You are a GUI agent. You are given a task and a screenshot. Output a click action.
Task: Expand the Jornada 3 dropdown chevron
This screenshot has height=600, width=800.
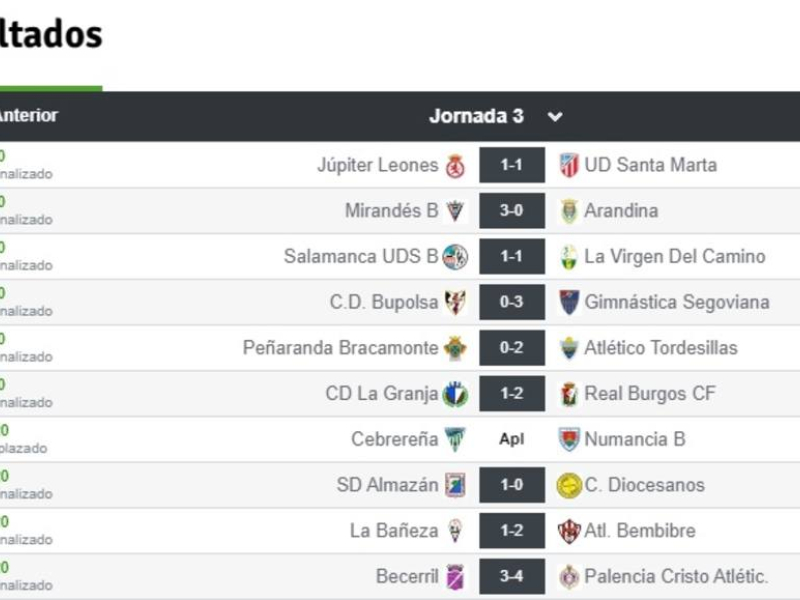(555, 117)
